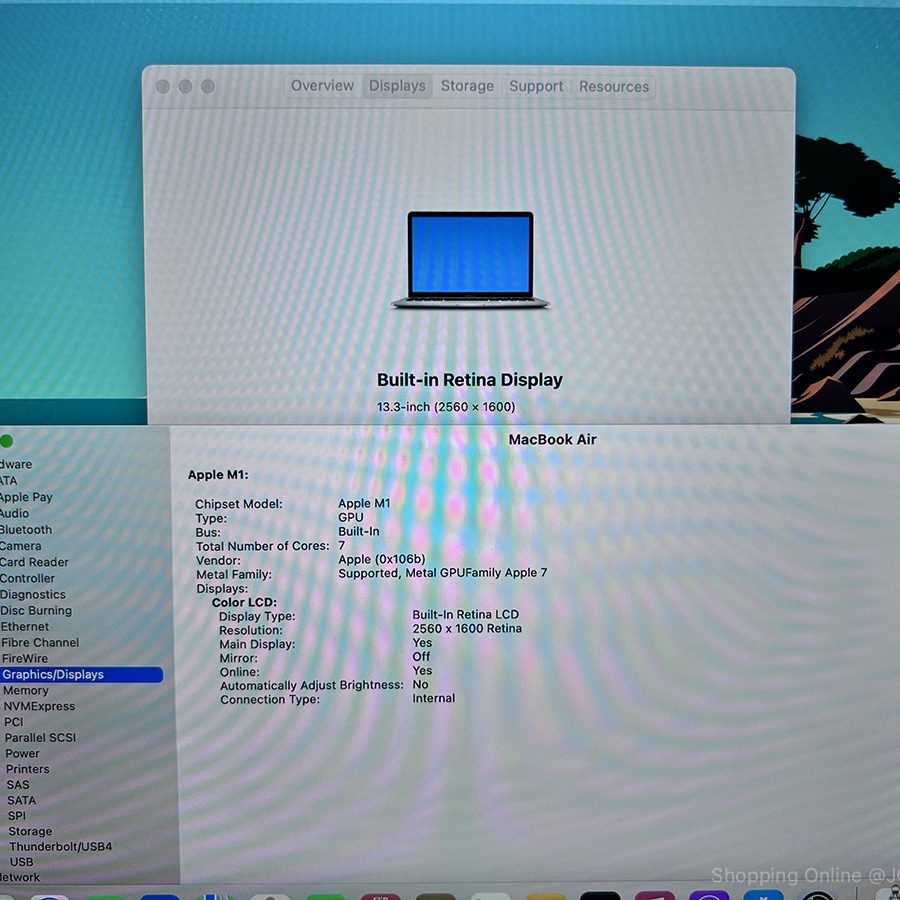This screenshot has width=900, height=900.
Task: Click the "Automatically Adjust Brightness:" label
Action: click(x=312, y=685)
